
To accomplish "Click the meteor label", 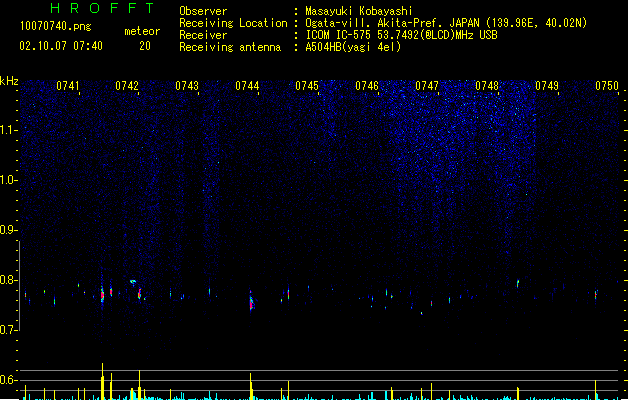I will [x=142, y=31].
